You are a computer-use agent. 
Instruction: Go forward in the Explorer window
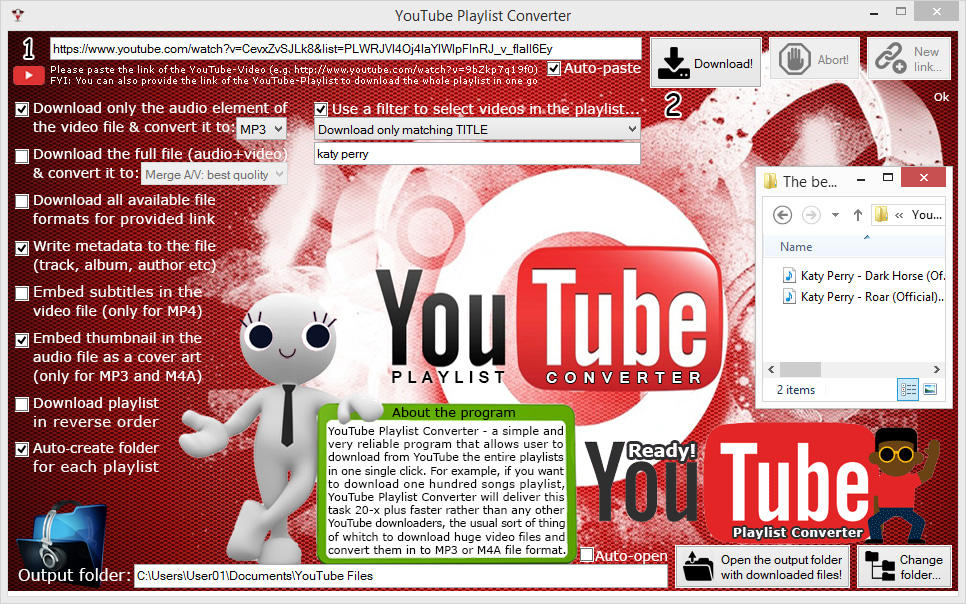pos(811,214)
